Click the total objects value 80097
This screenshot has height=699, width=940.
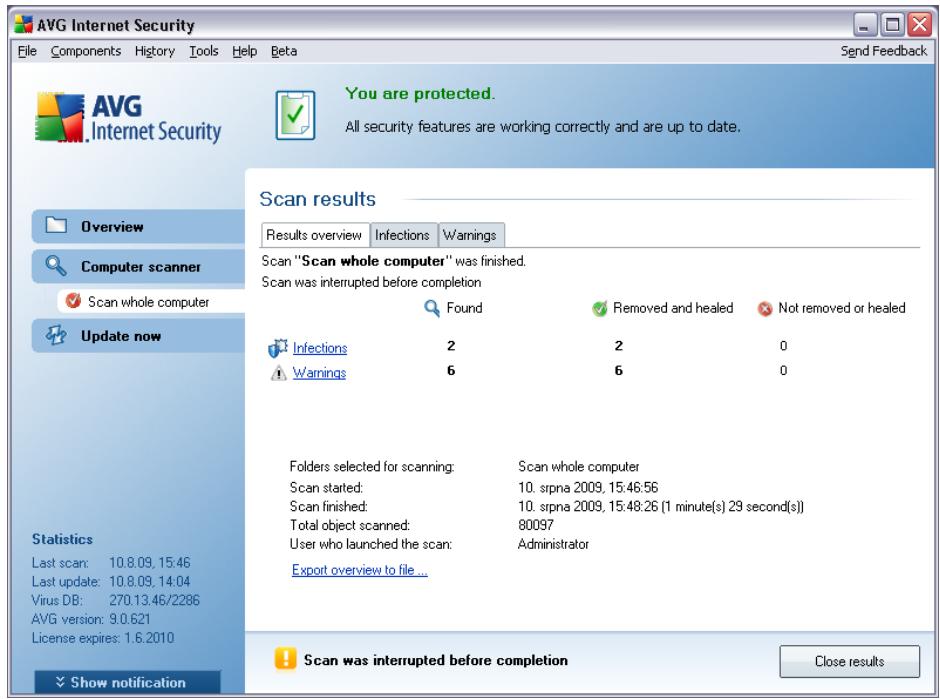click(535, 525)
